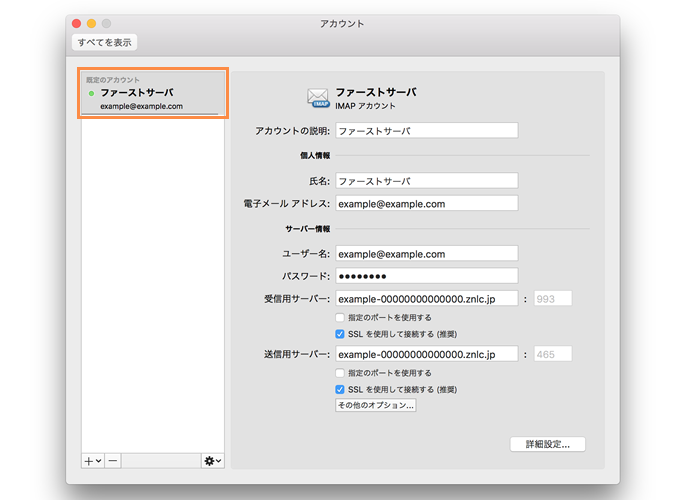Image resolution: width=676 pixels, height=500 pixels.
Task: Click the add account plus button
Action: pyautogui.click(x=93, y=461)
